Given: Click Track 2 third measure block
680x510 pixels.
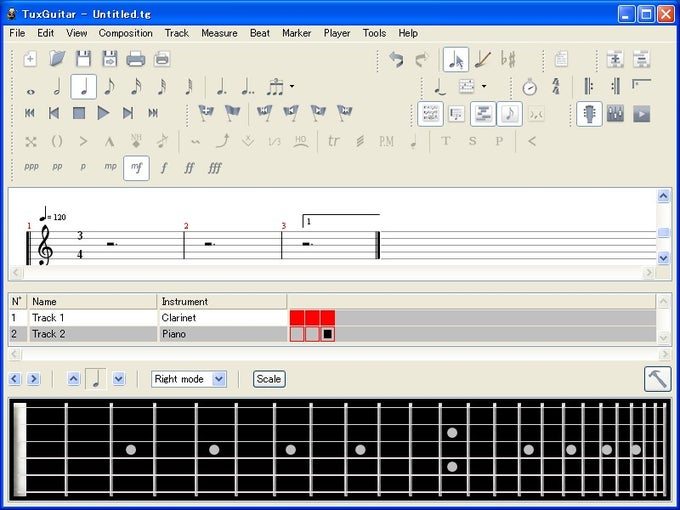Looking at the screenshot, I should click(x=328, y=334).
